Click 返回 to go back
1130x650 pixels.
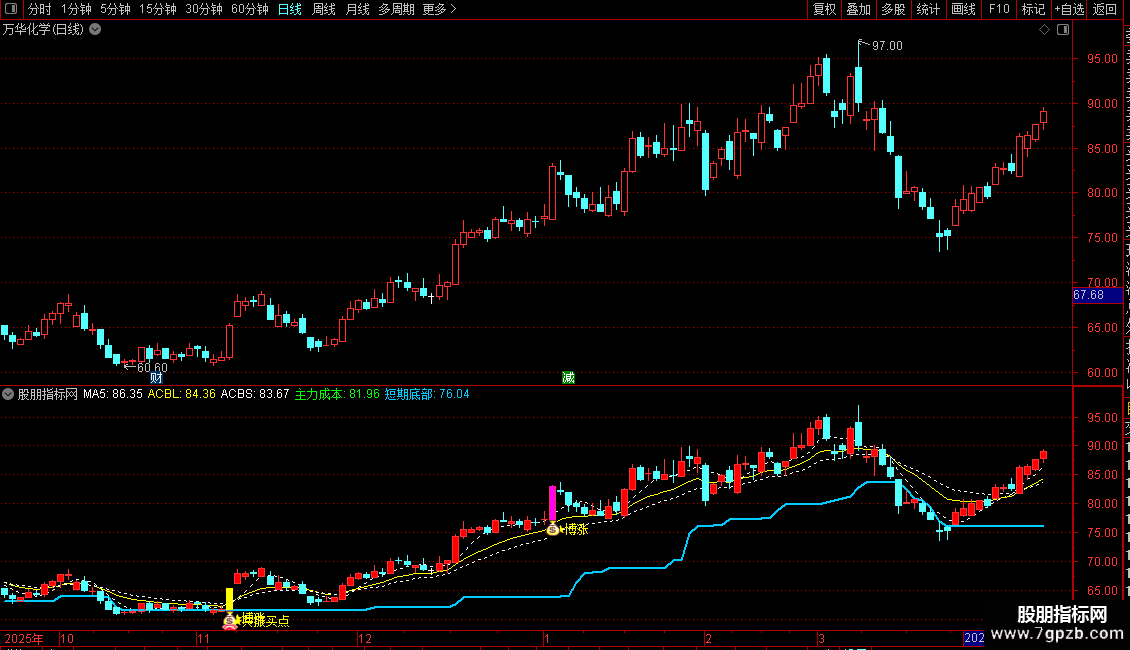tap(1105, 9)
